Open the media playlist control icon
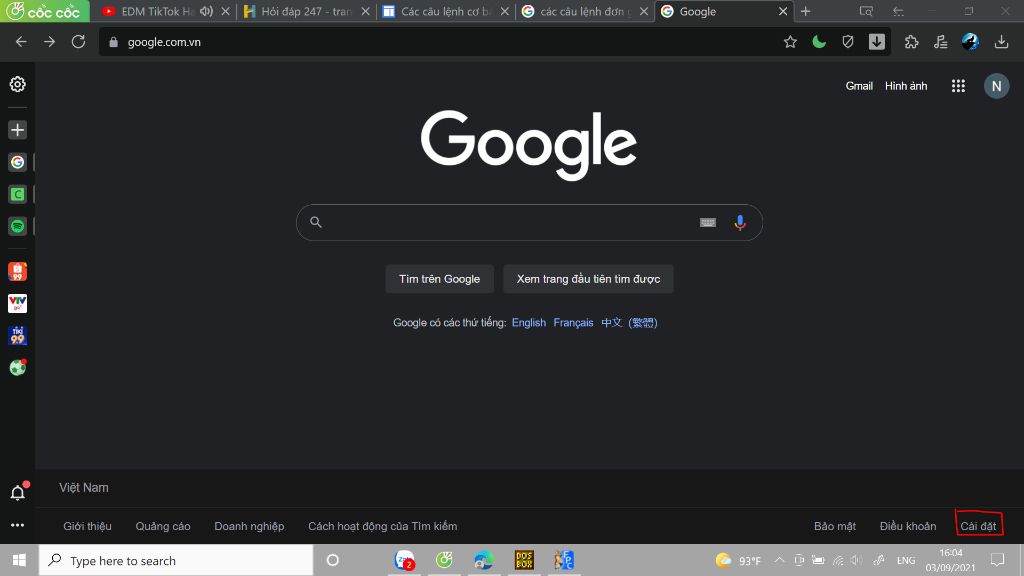The image size is (1024, 576). (940, 42)
